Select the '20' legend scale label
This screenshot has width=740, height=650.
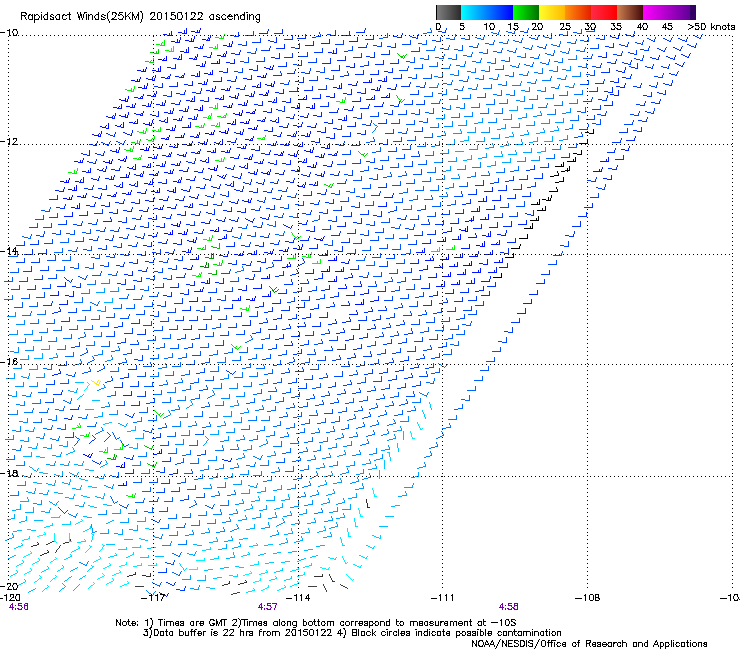(537, 27)
